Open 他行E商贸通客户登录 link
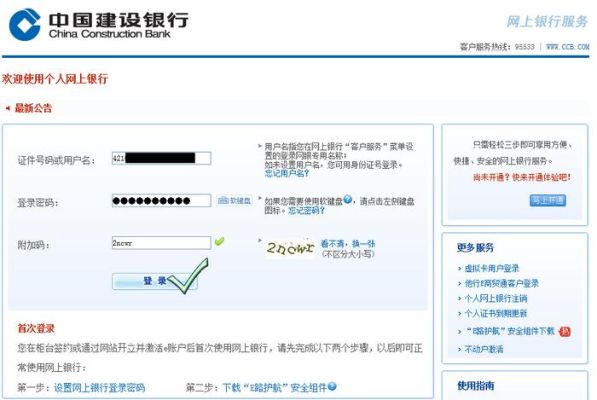The image size is (597, 400). pos(502,284)
